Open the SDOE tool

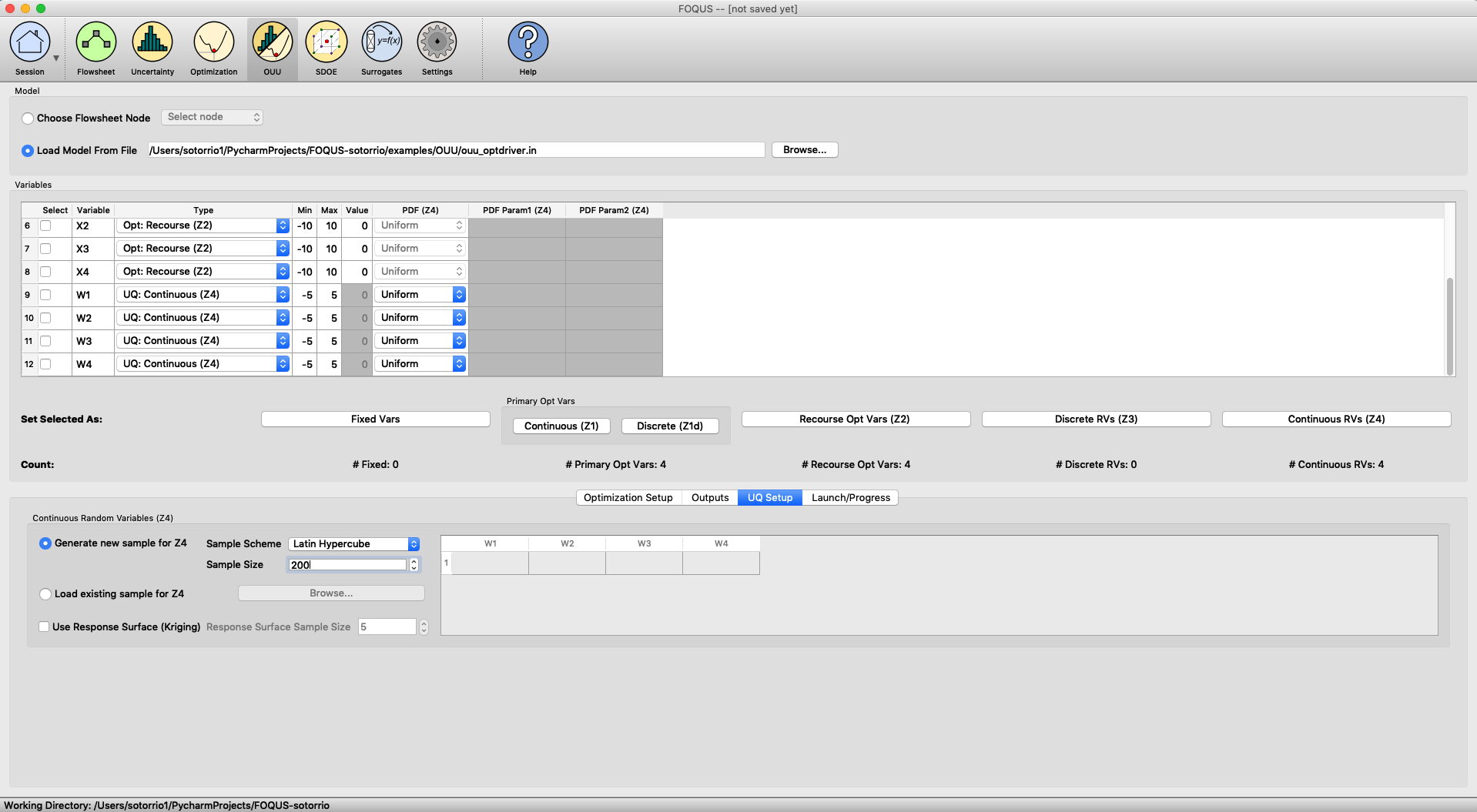click(327, 42)
